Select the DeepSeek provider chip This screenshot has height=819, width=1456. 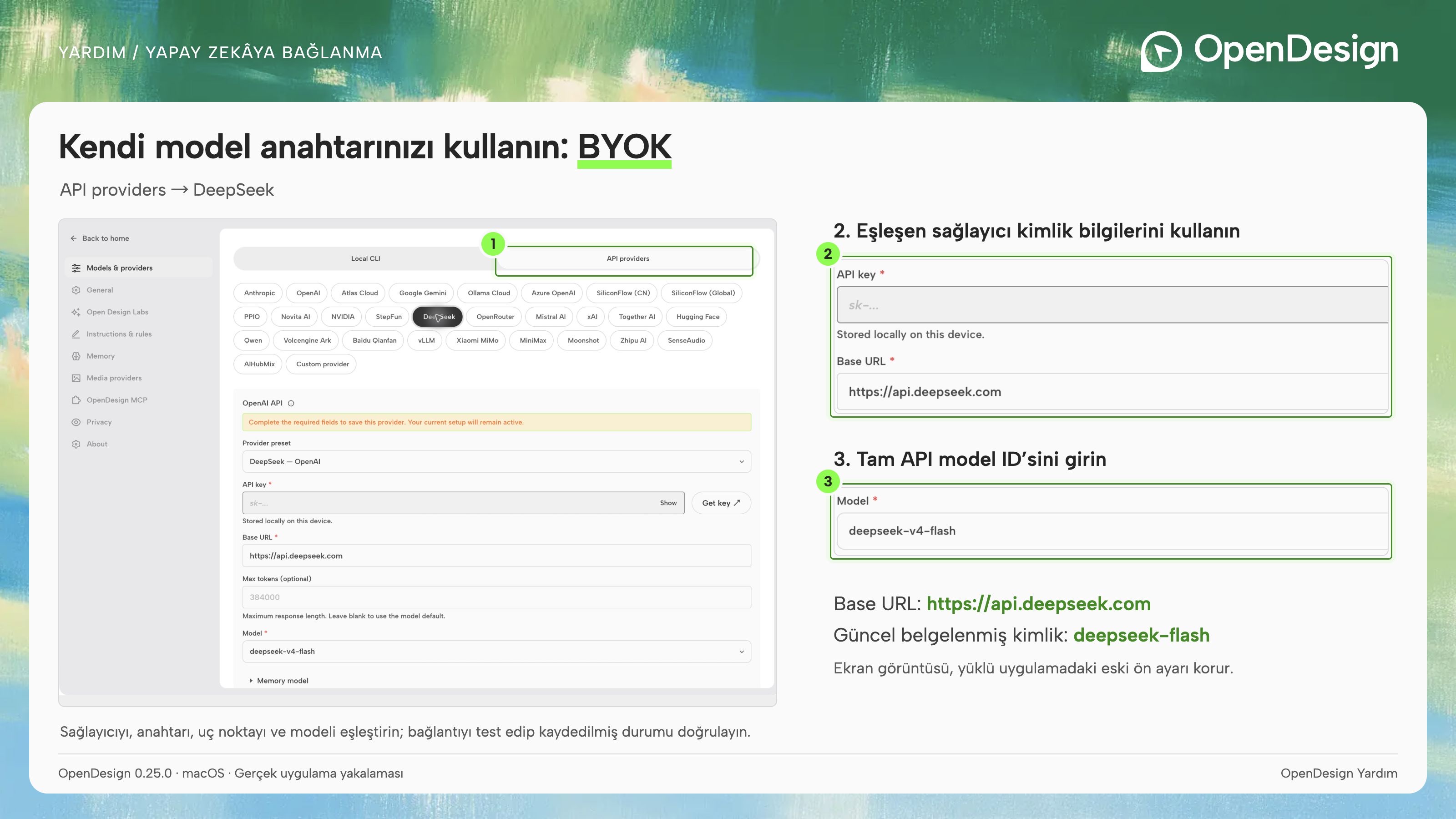click(x=438, y=317)
